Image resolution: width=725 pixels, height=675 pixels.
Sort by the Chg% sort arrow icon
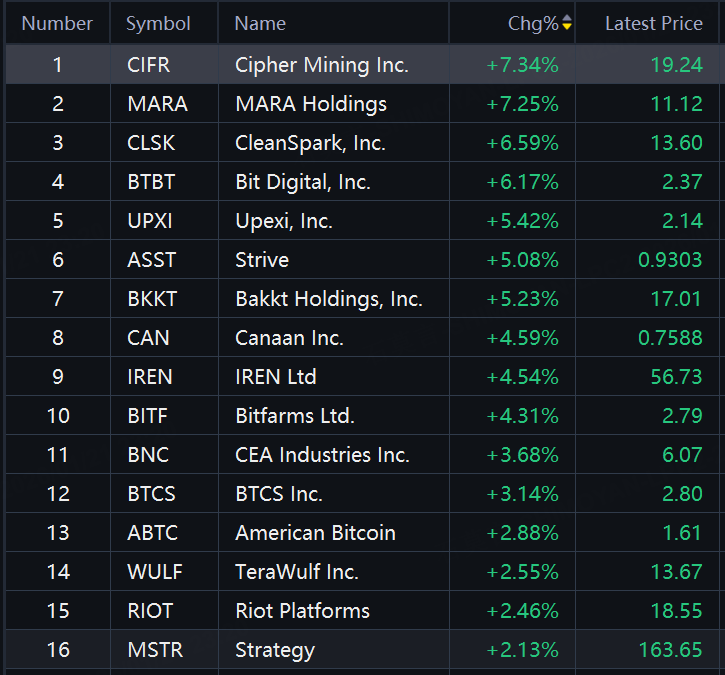click(x=567, y=23)
